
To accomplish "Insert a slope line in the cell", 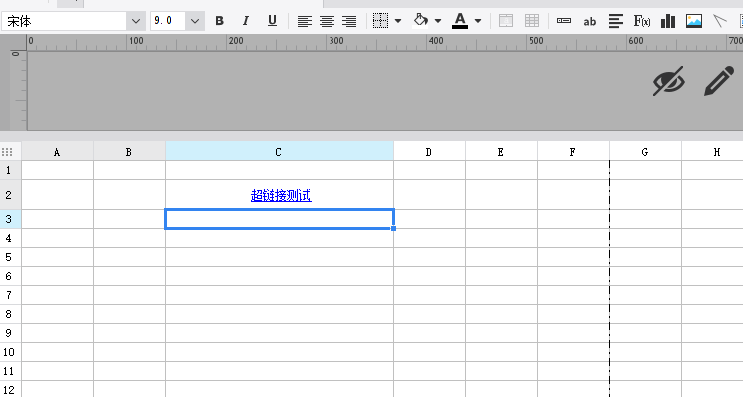I will click(720, 21).
